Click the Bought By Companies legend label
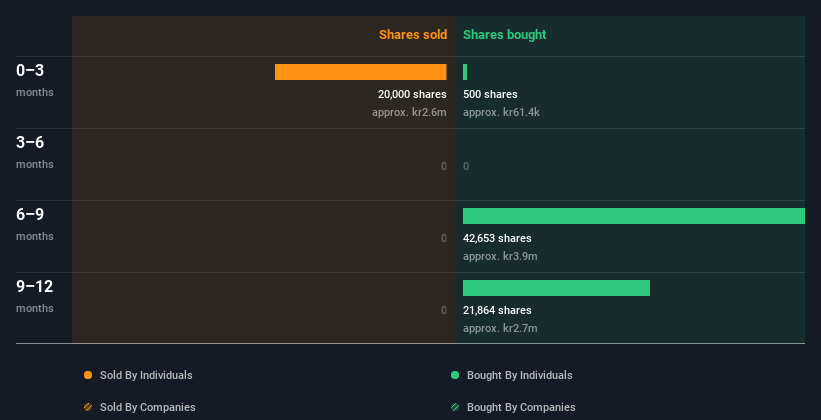This screenshot has width=821, height=420. [x=521, y=407]
